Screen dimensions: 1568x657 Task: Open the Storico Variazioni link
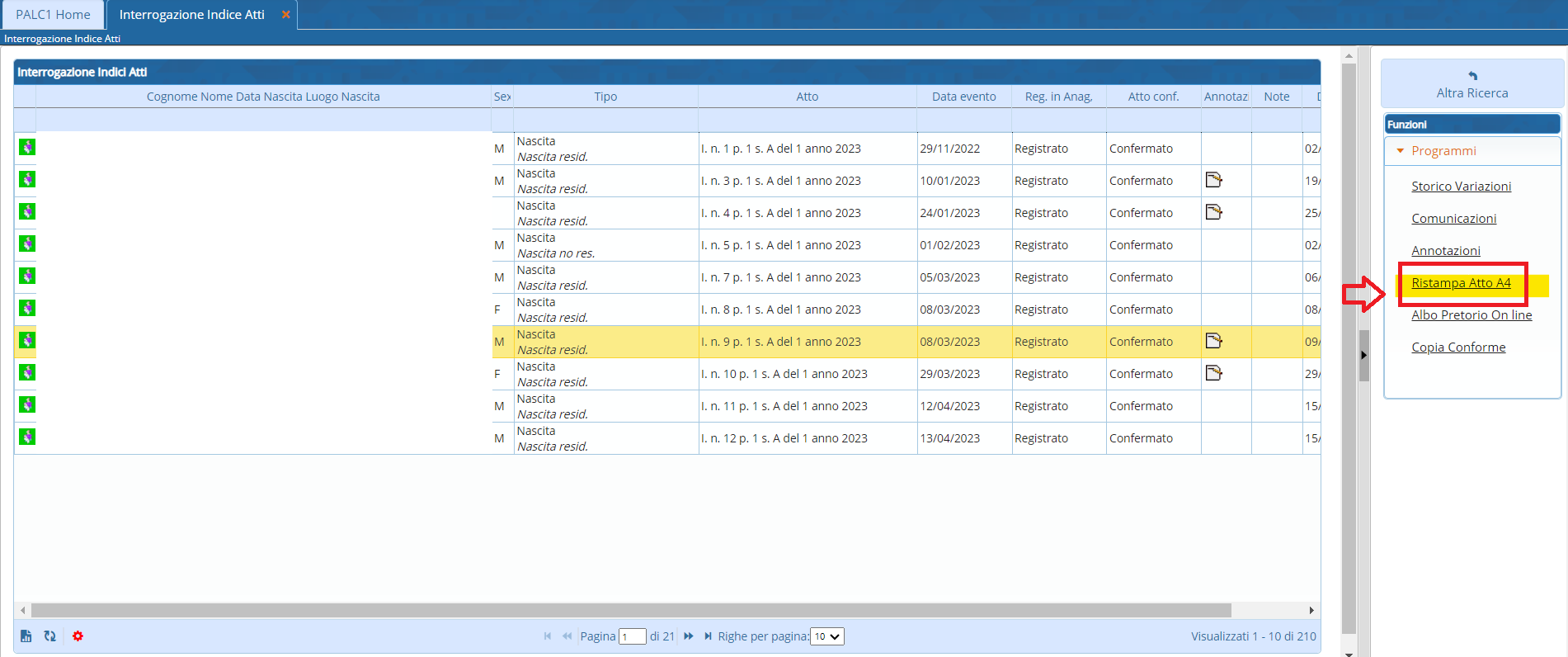(x=1461, y=187)
